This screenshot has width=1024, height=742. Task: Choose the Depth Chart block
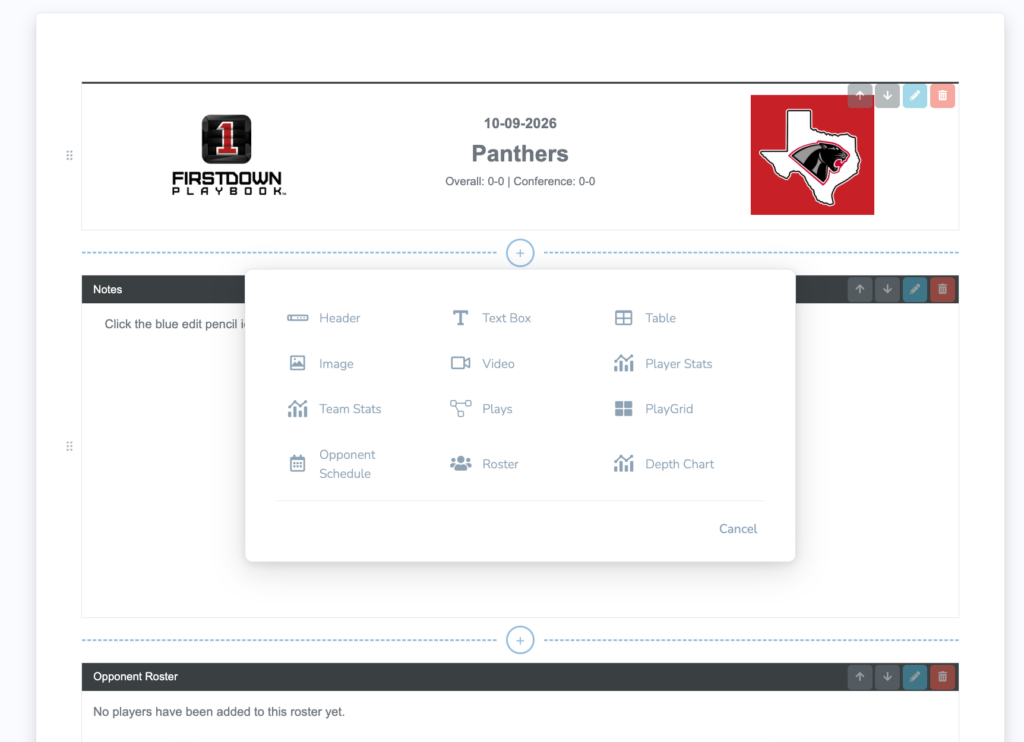click(664, 464)
